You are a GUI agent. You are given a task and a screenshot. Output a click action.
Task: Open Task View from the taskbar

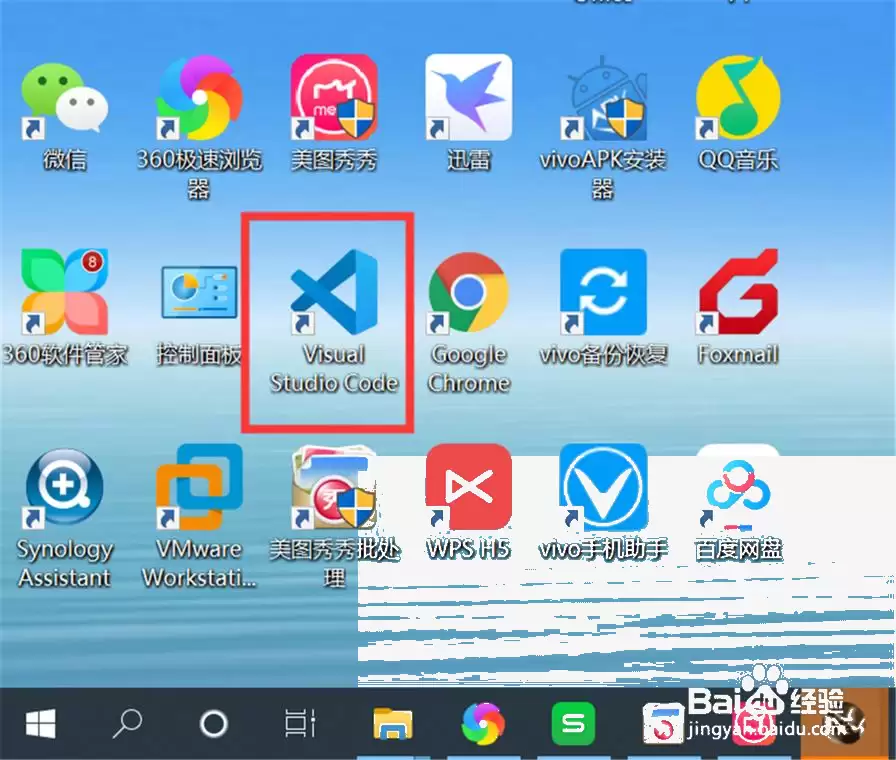pyautogui.click(x=301, y=723)
